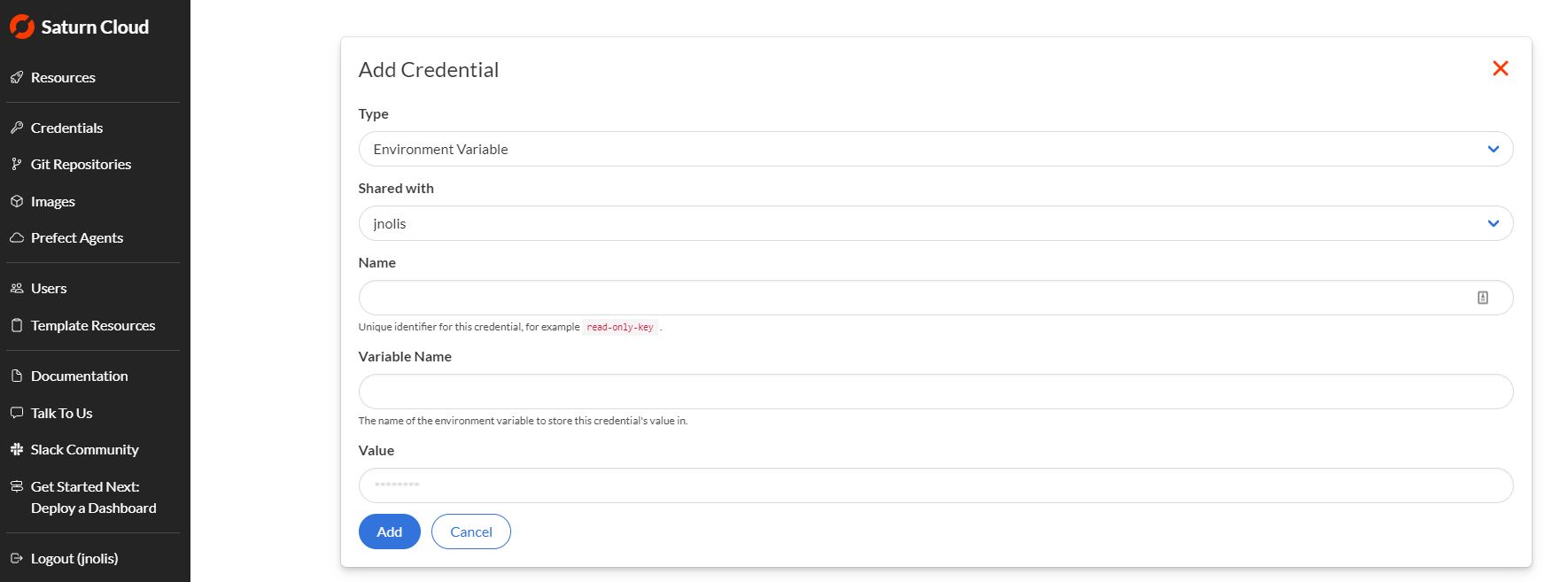
Task: Cancel adding the credential
Action: point(470,532)
